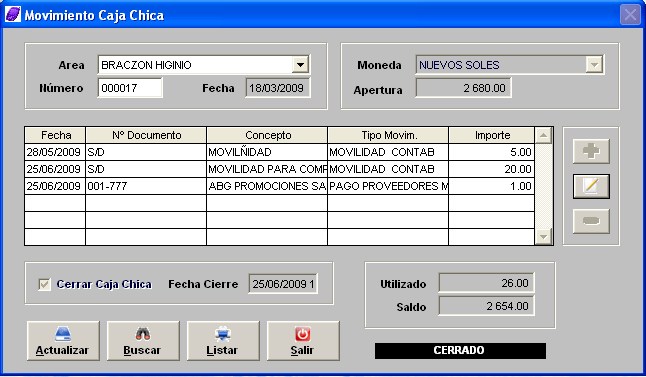Select the PAGO PROVEEDORES movement type cell
This screenshot has width=646, height=377.
(389, 186)
